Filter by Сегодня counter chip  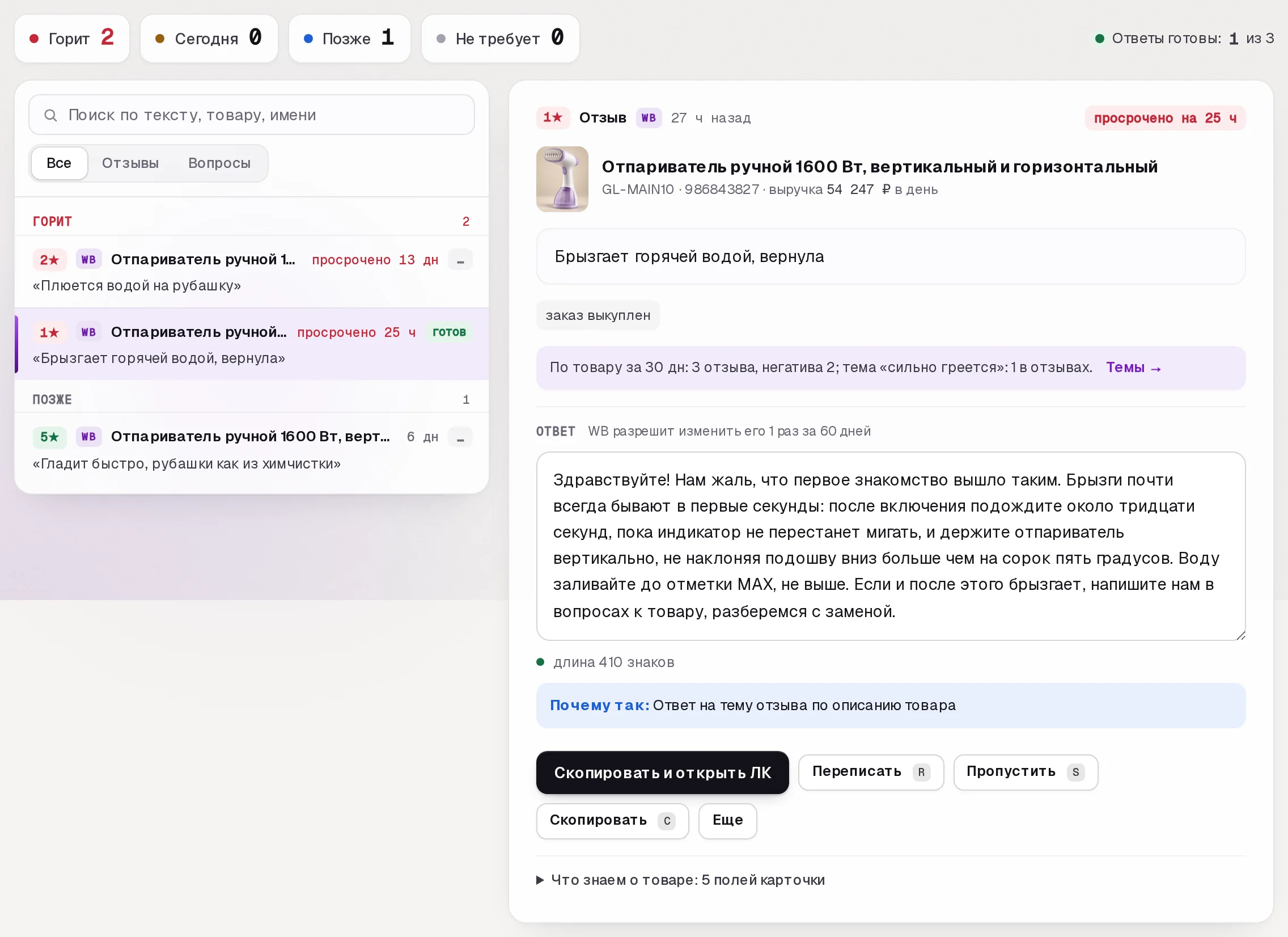209,38
